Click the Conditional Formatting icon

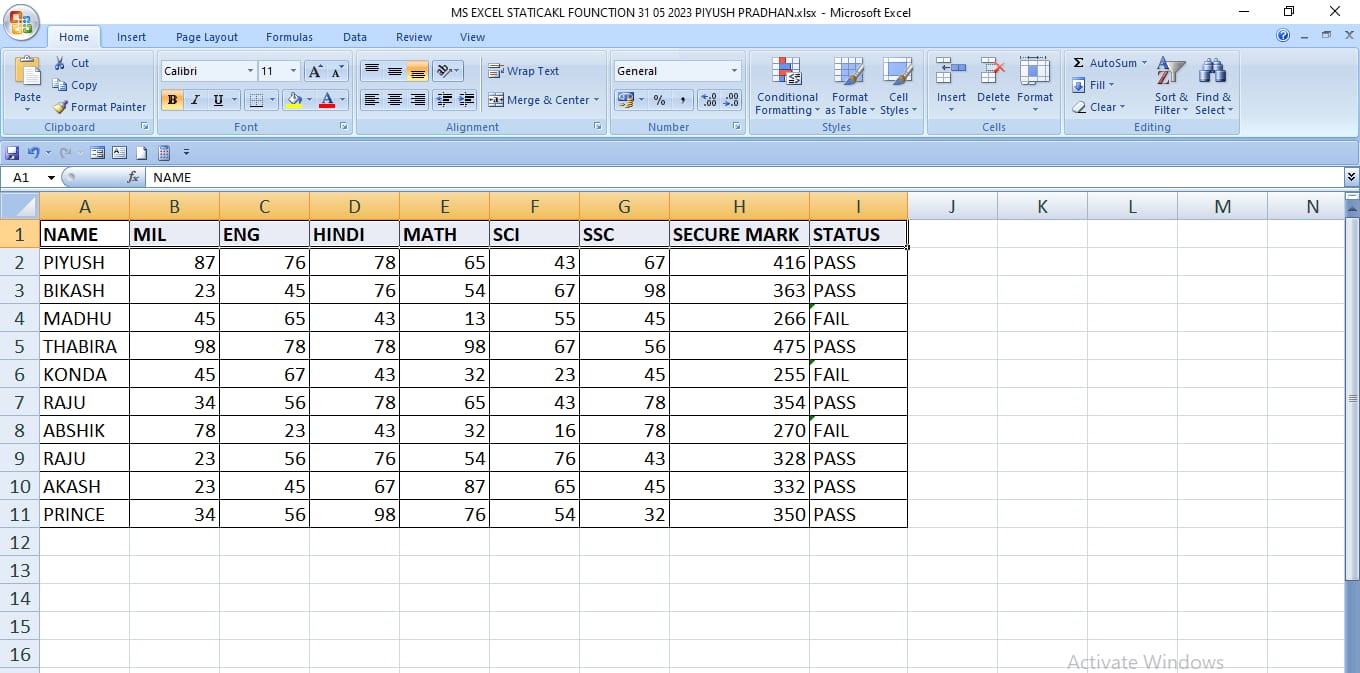[786, 73]
